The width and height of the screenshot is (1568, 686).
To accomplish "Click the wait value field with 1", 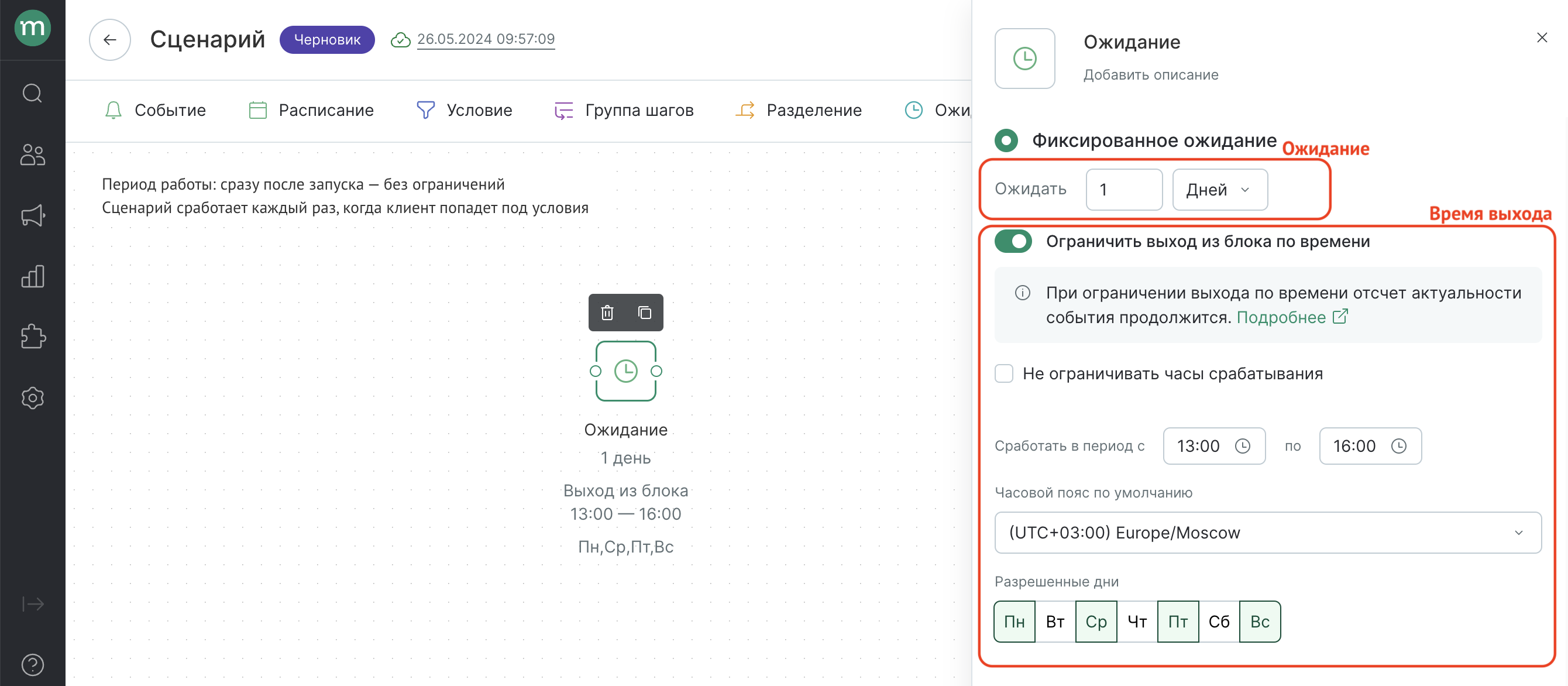I will 1125,190.
